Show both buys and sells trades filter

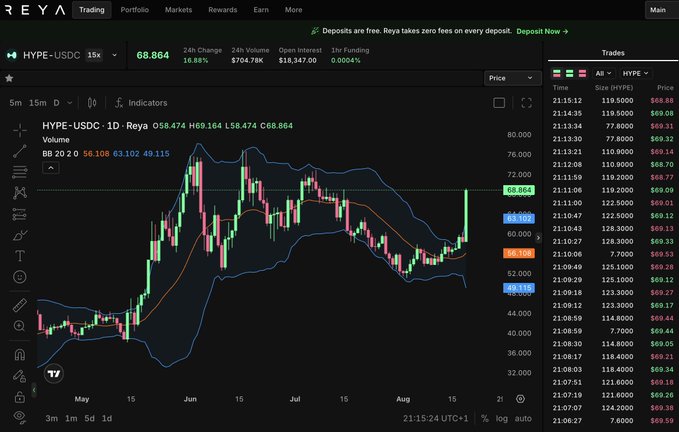click(x=557, y=74)
